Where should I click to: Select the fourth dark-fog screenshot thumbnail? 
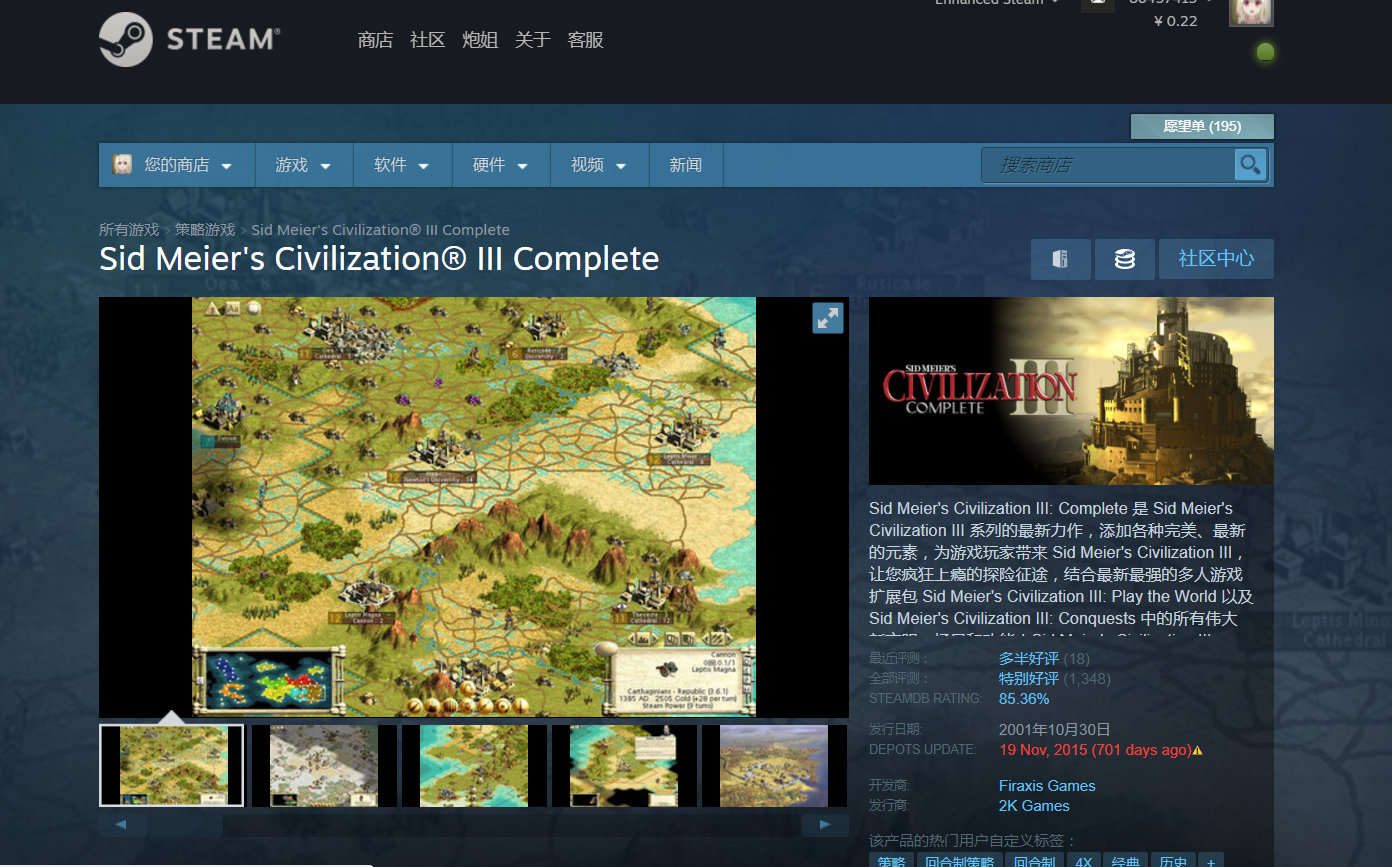pos(624,765)
